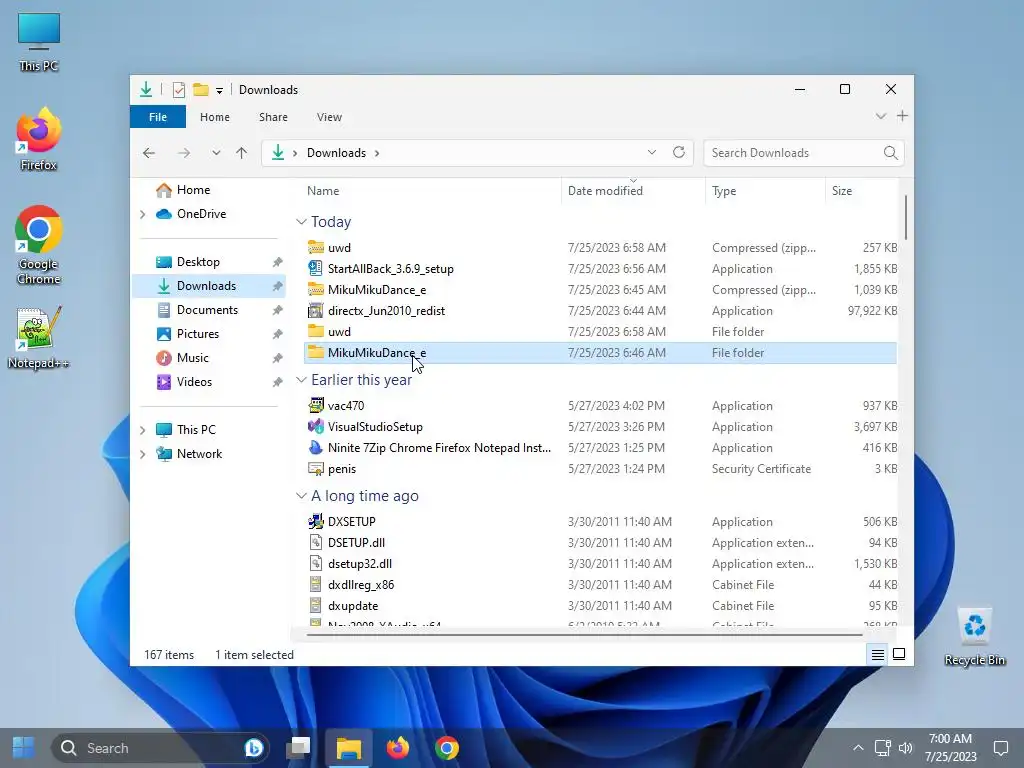Click the VisualStudioSetup installer icon
The width and height of the screenshot is (1024, 768).
tap(316, 426)
